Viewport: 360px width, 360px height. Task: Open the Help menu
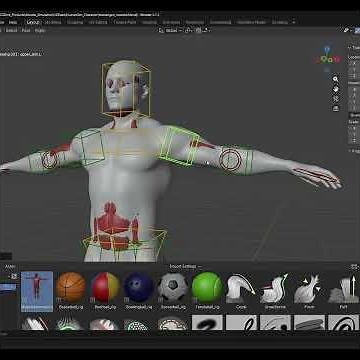(13, 22)
